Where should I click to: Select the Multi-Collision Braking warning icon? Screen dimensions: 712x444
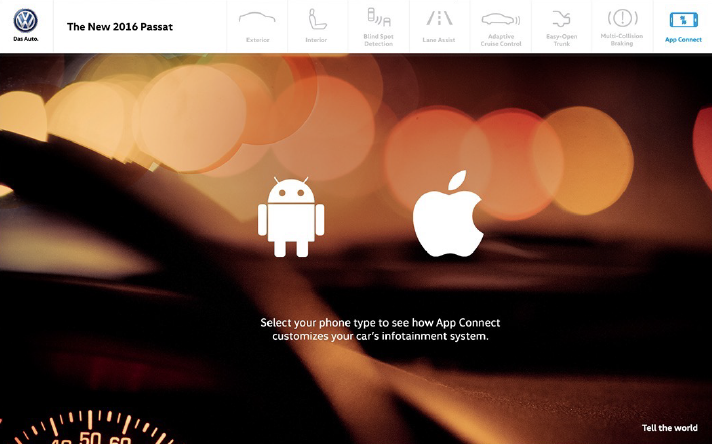[x=622, y=18]
